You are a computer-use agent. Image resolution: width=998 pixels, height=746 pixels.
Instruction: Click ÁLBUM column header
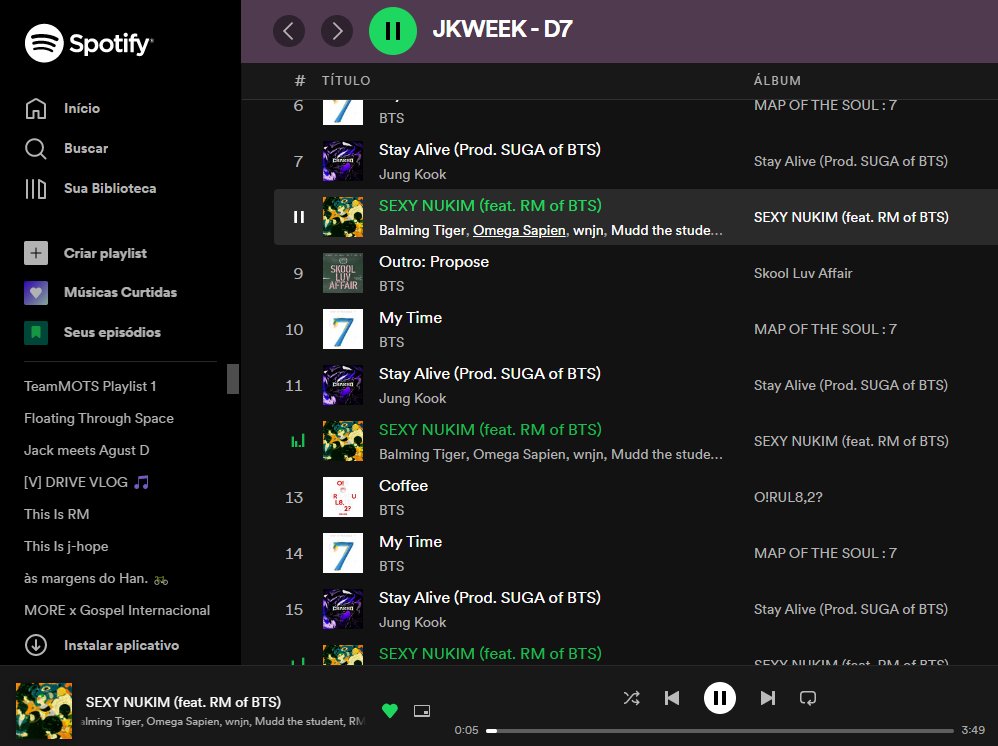[x=777, y=80]
